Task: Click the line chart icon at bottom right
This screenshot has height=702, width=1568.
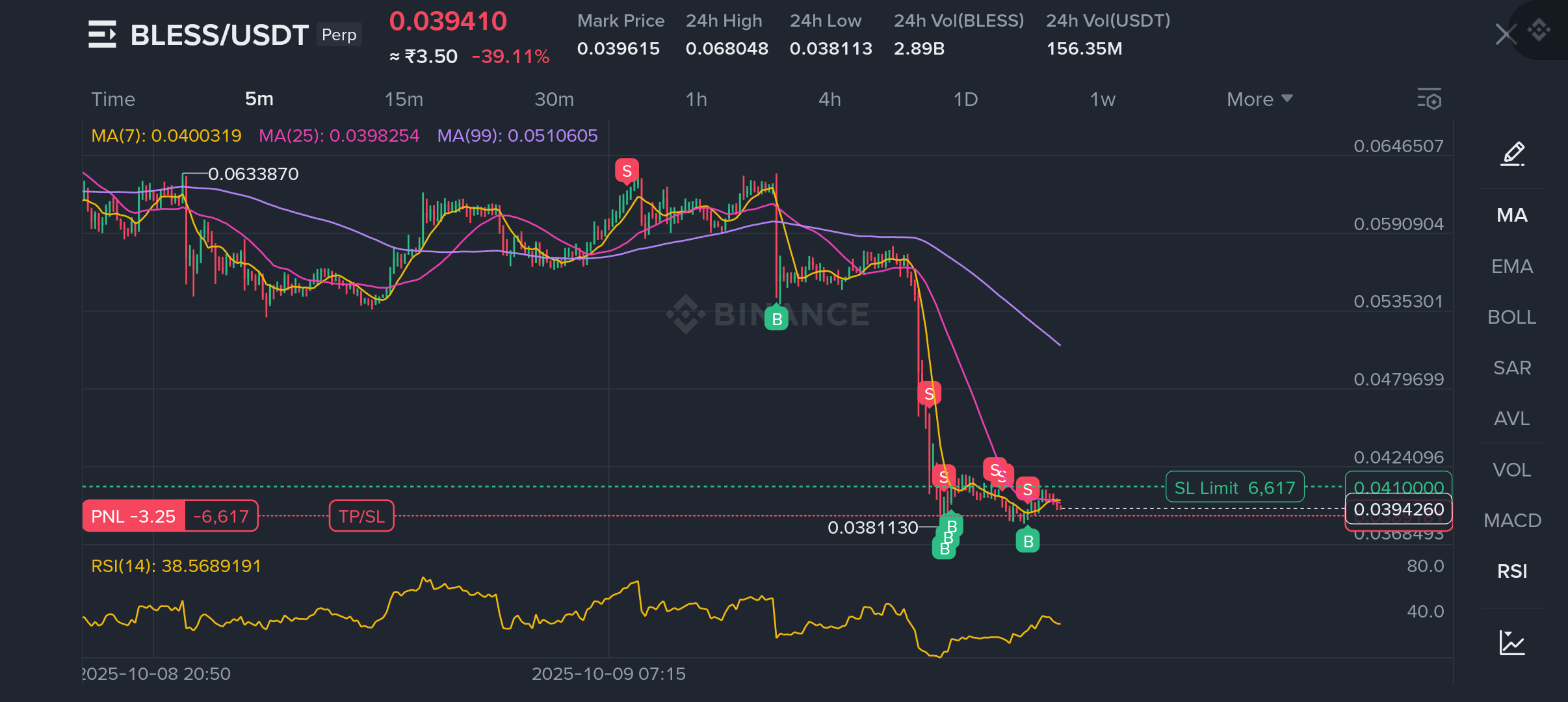Action: pos(1512,642)
